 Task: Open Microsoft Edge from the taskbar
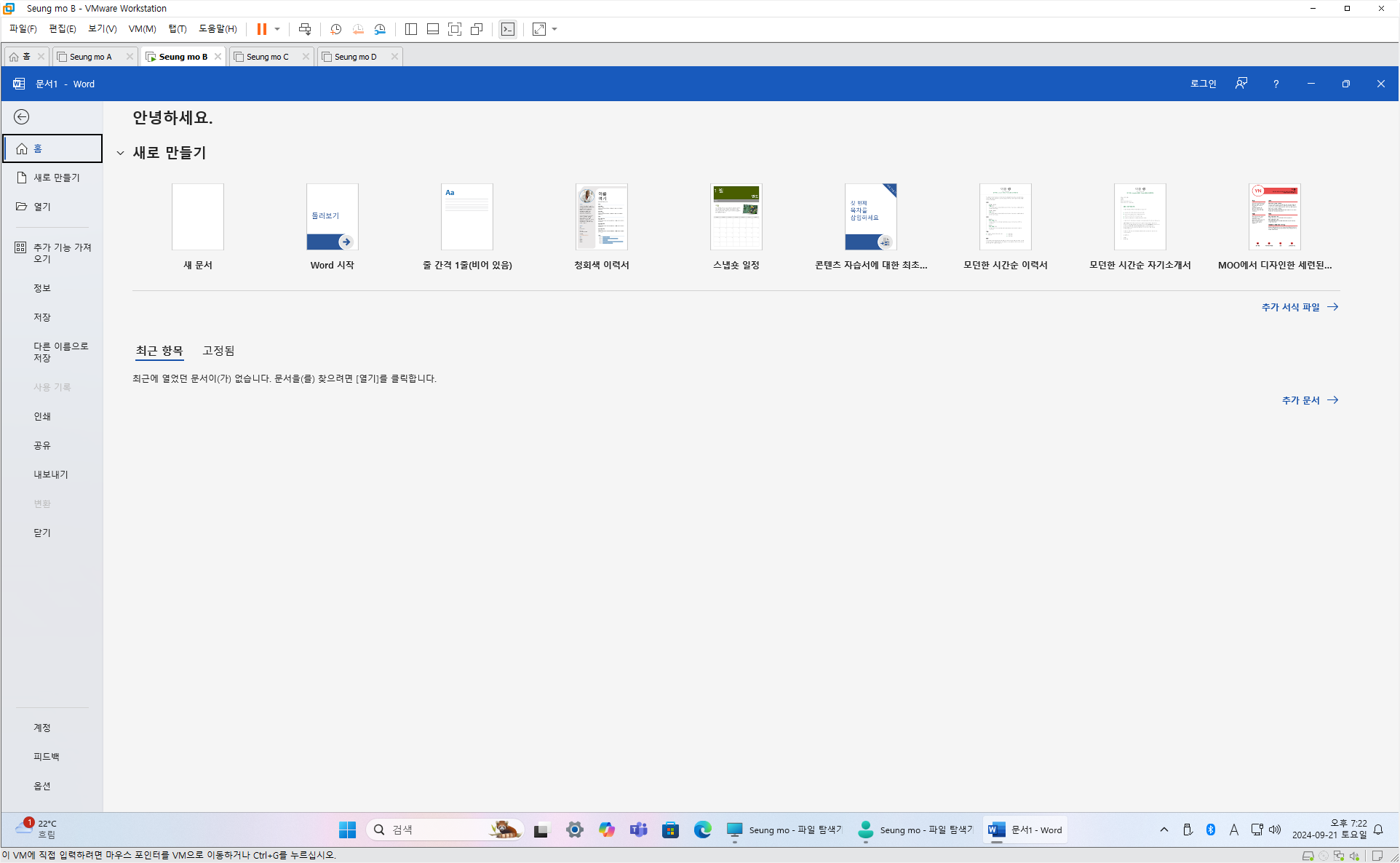702,830
